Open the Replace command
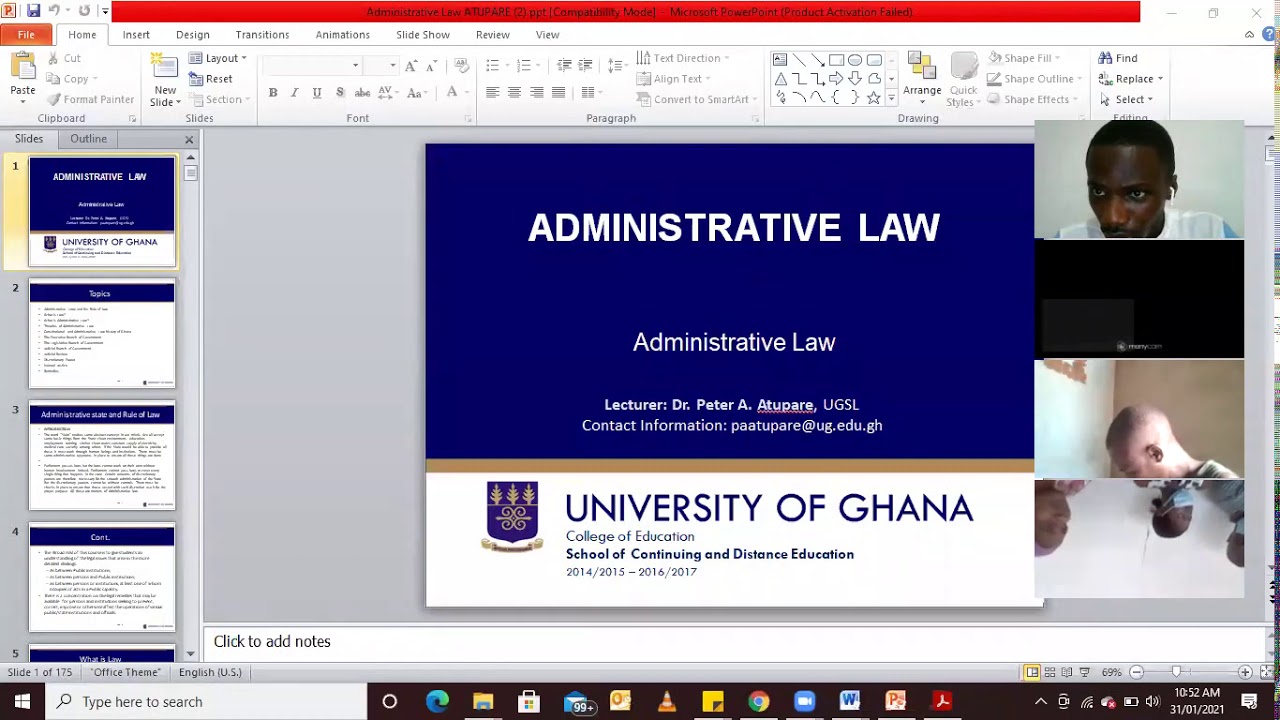1280x720 pixels. click(1130, 79)
